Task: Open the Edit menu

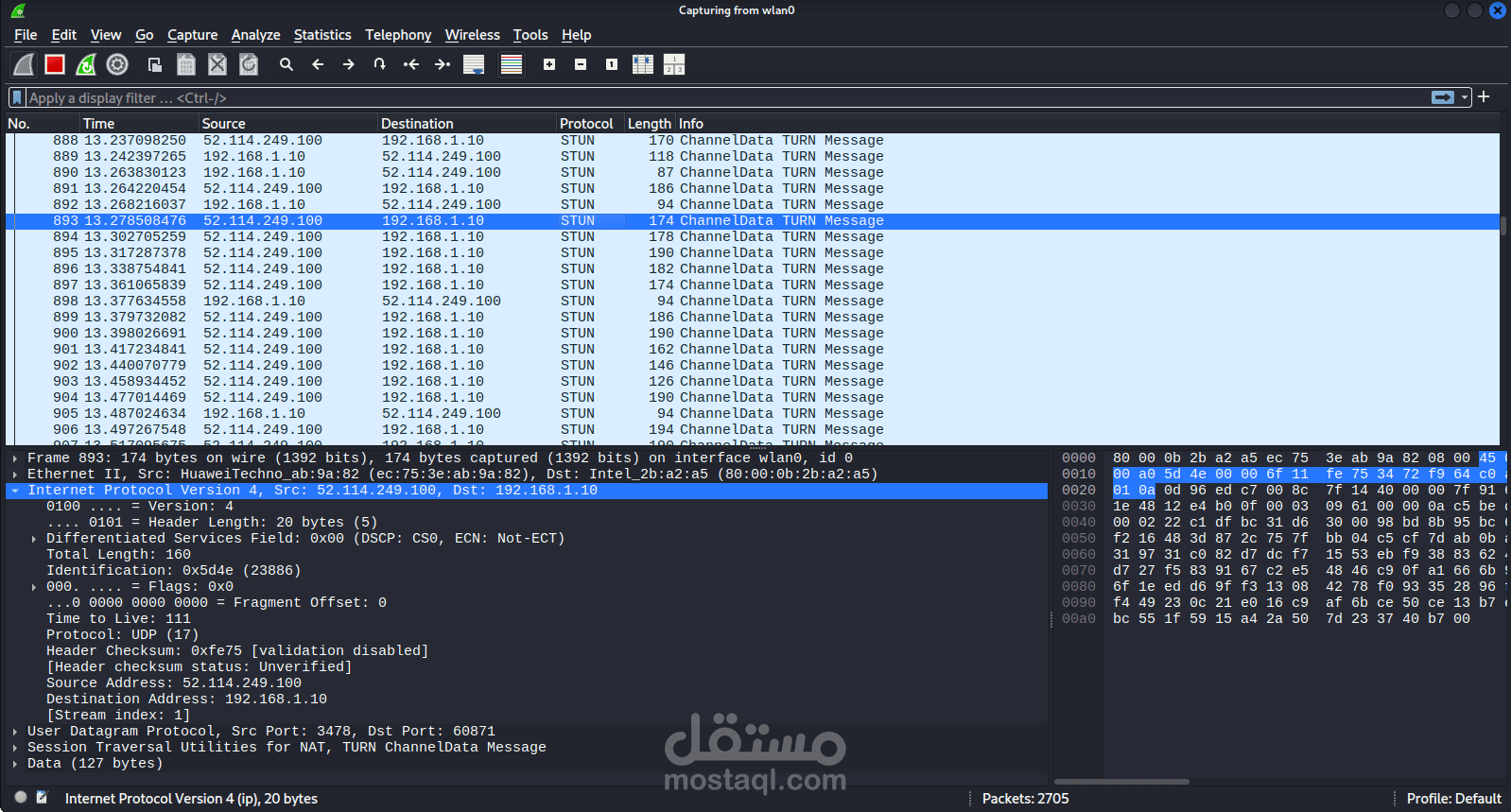Action: tap(64, 35)
